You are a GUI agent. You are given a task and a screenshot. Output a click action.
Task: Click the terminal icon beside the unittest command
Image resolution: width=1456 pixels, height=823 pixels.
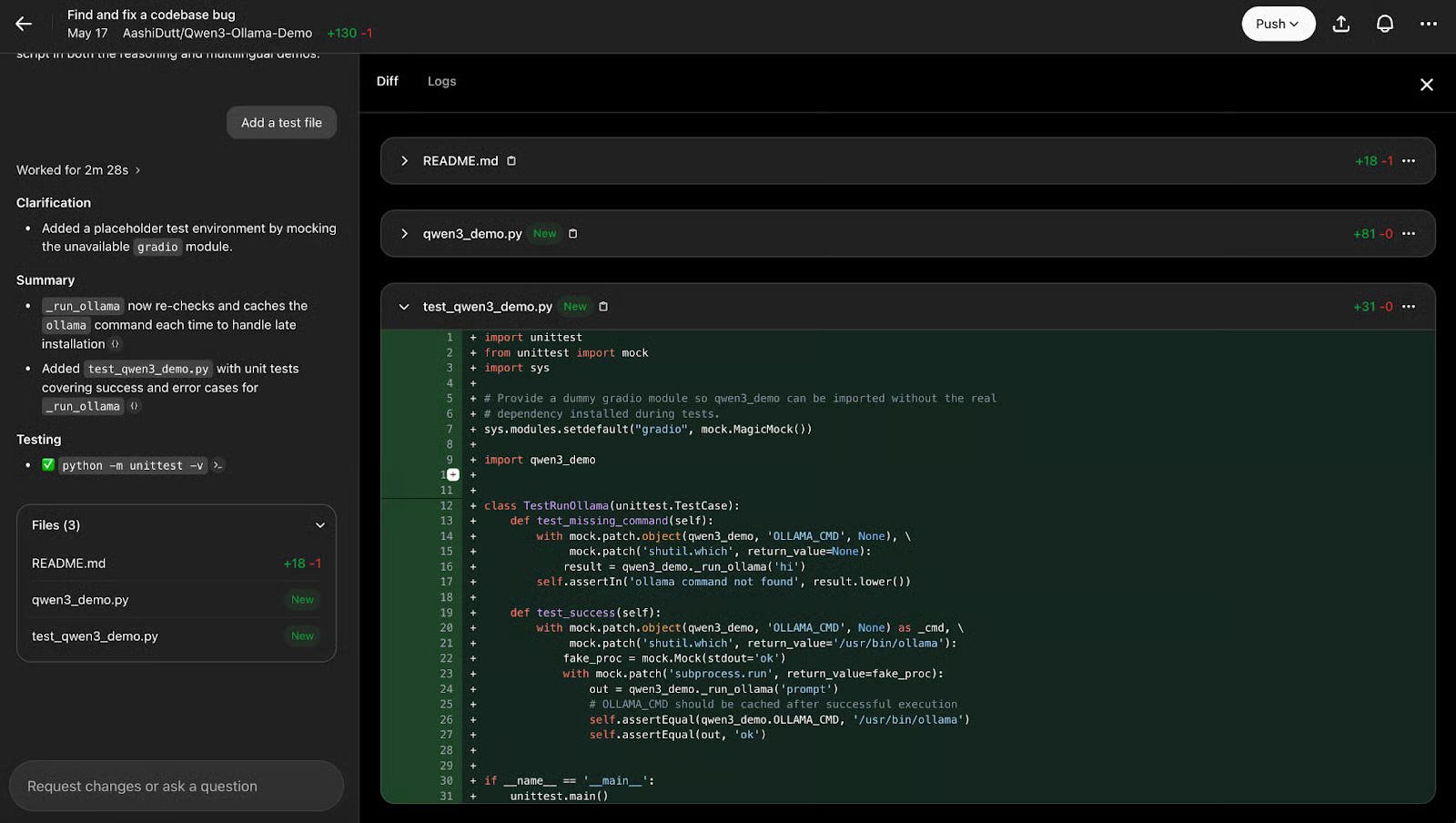pos(217,465)
